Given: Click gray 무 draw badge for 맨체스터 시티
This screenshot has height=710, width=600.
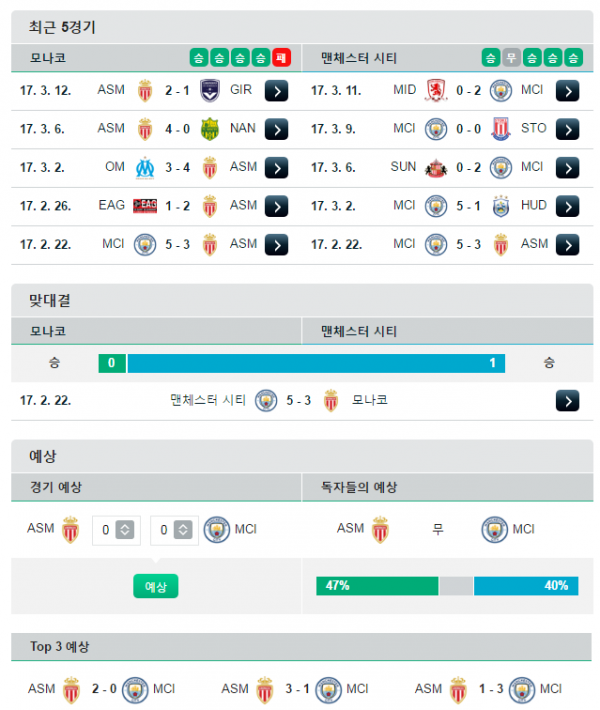Looking at the screenshot, I should (511, 58).
